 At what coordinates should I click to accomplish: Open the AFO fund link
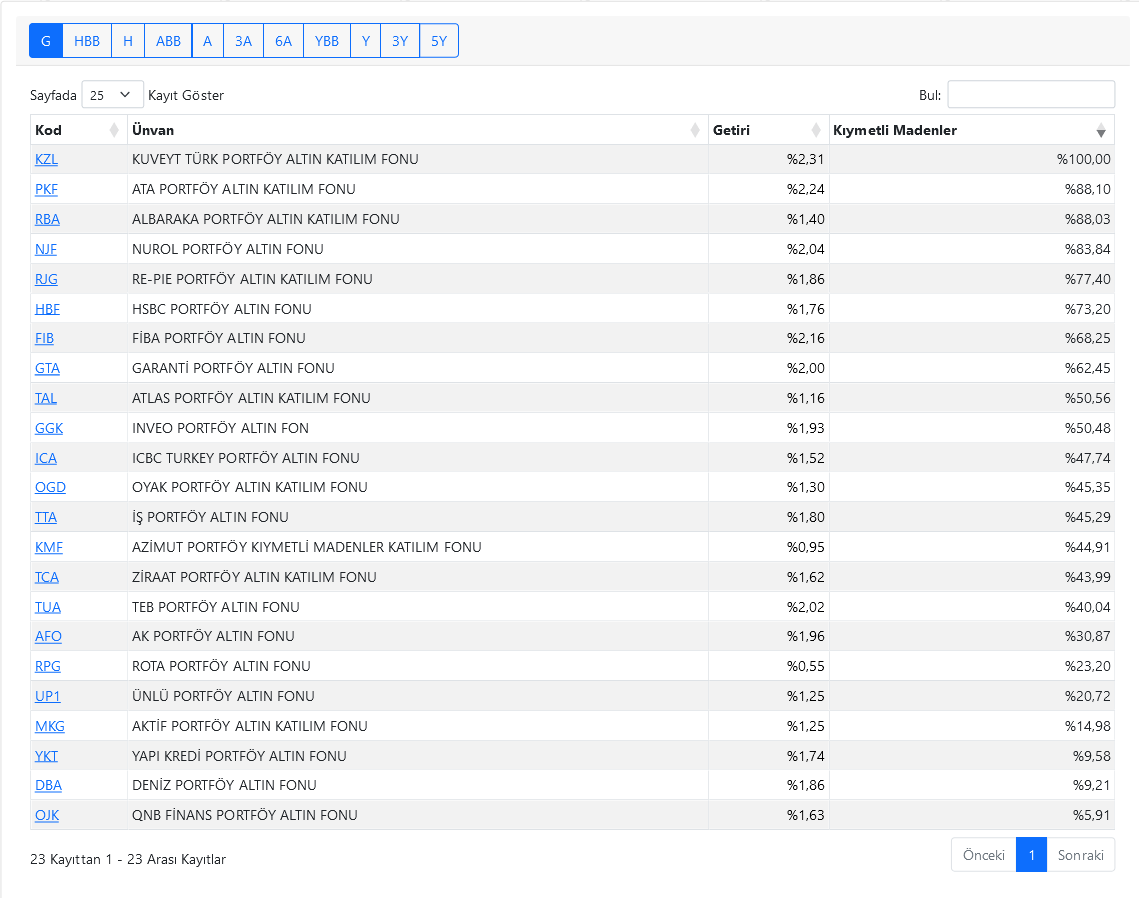point(48,636)
